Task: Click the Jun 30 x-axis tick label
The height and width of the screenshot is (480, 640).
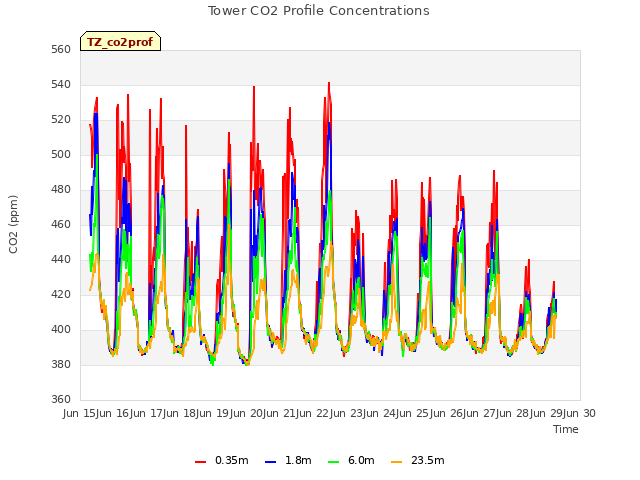Action: [580, 413]
